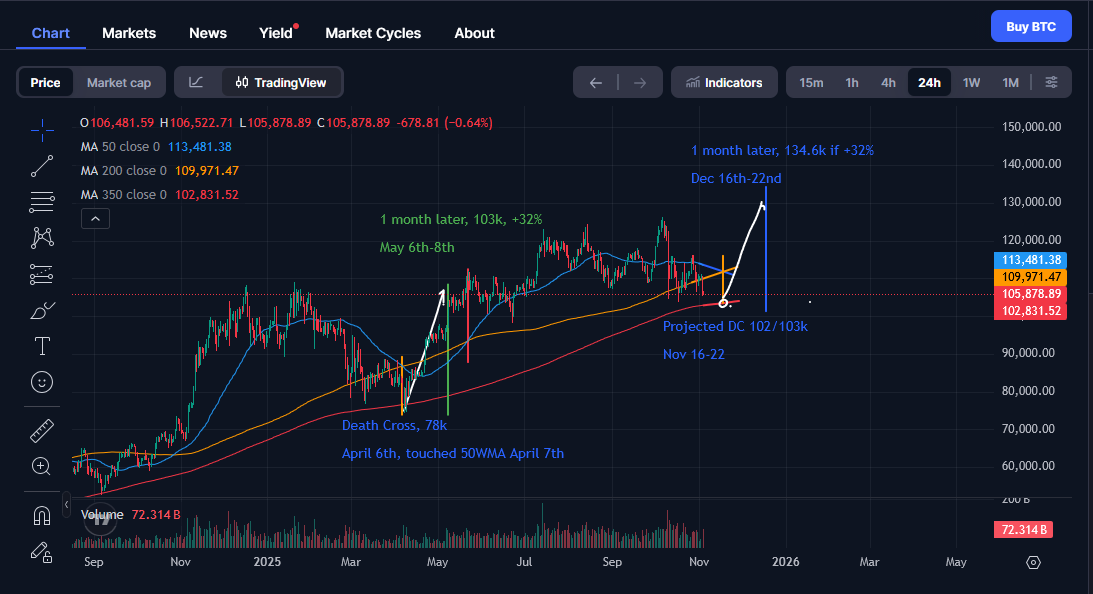Click the Buy BTC button
The width and height of the screenshot is (1093, 594).
1030,27
